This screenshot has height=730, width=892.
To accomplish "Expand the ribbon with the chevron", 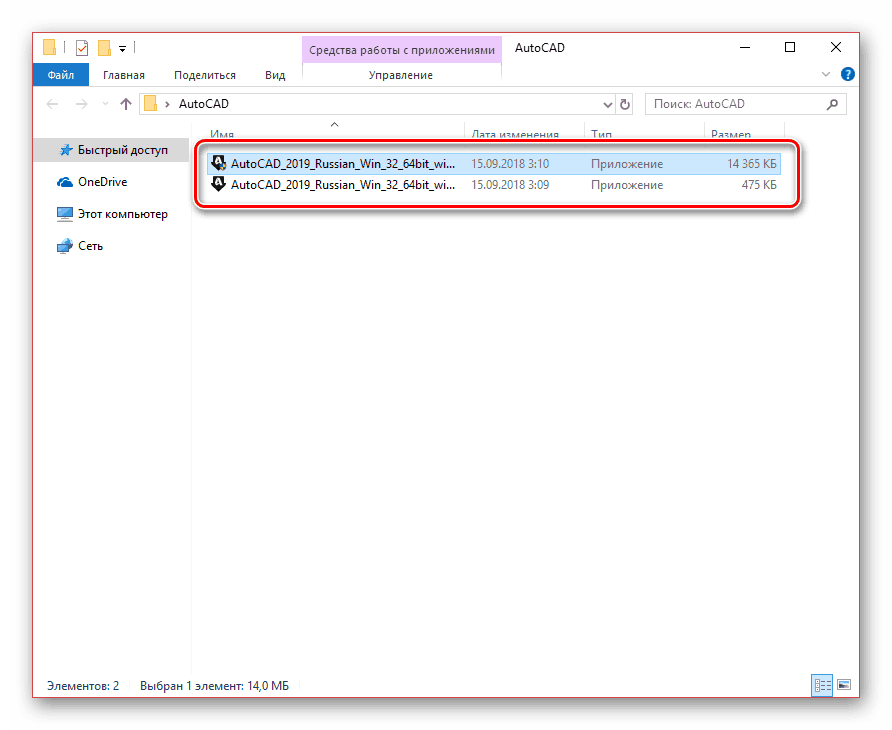I will pyautogui.click(x=826, y=75).
